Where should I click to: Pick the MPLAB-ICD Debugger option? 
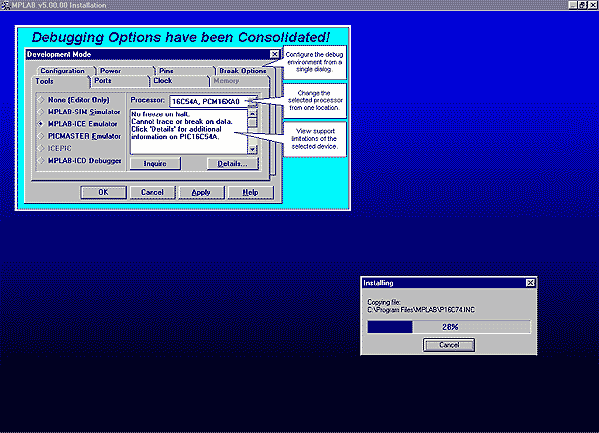pyautogui.click(x=79, y=161)
